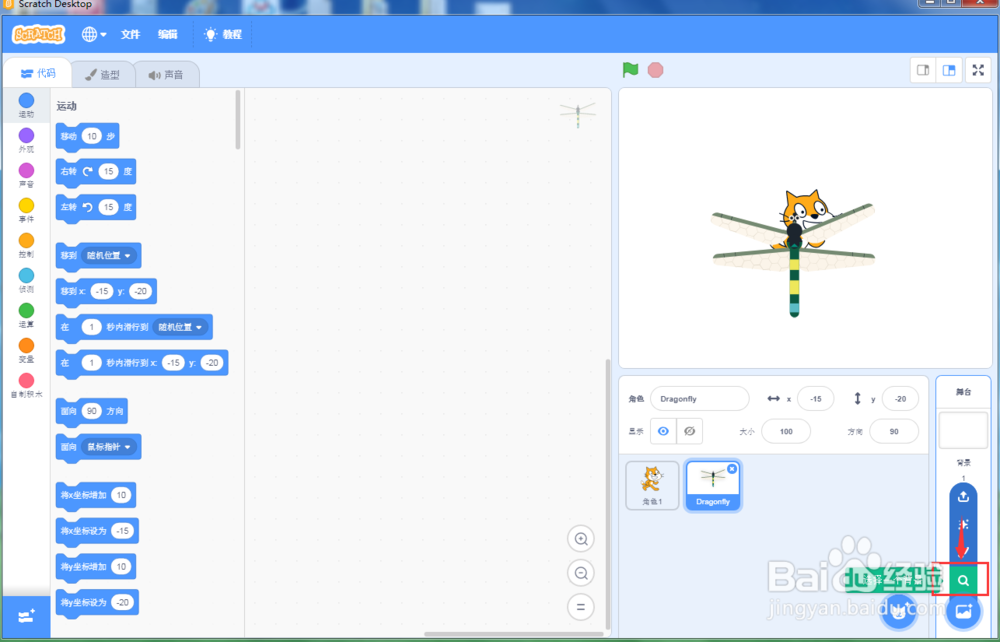Select the 运动 motion category
Viewport: 1000px width, 642px height.
point(26,105)
